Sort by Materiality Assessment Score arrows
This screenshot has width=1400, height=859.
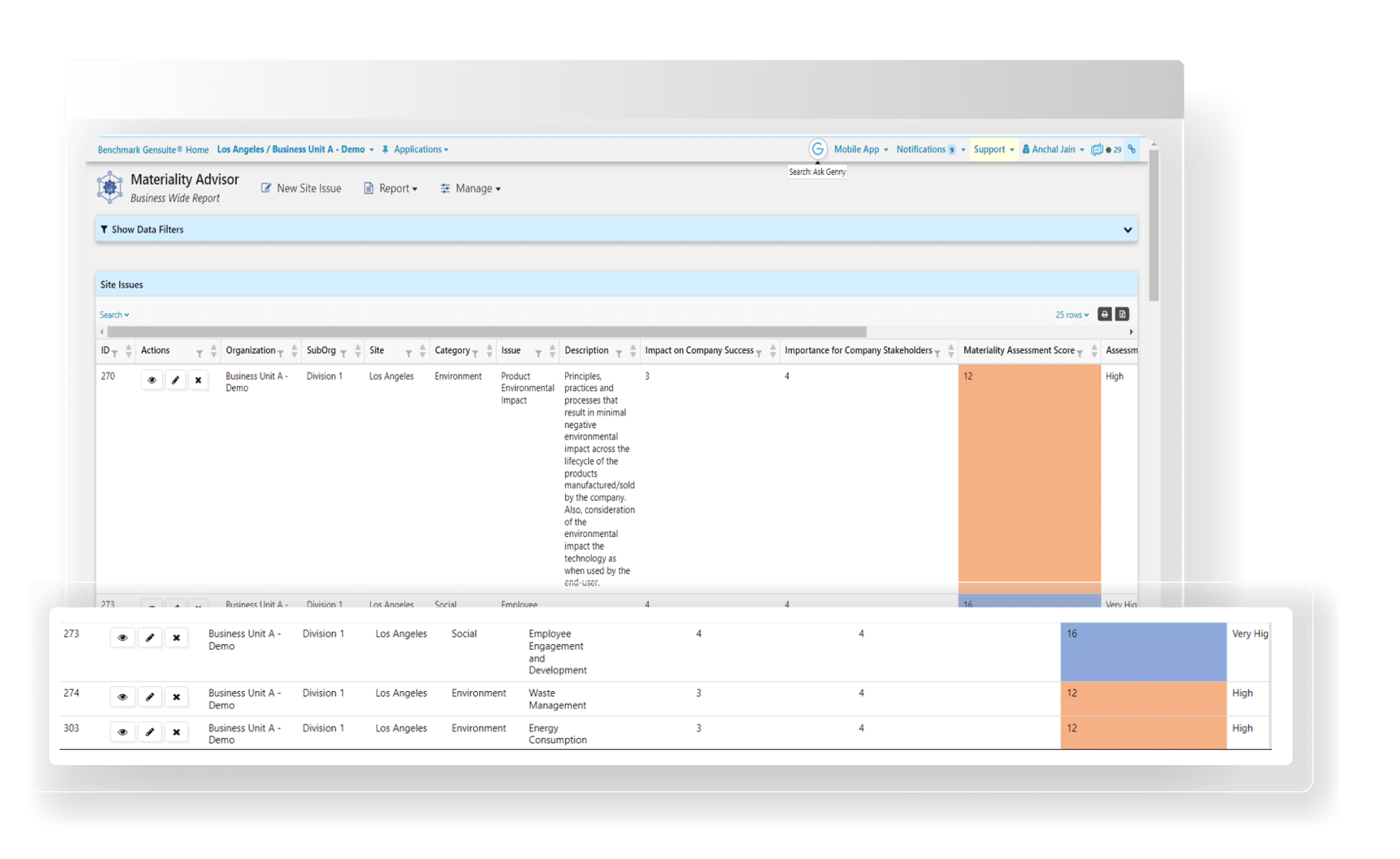coord(1094,351)
